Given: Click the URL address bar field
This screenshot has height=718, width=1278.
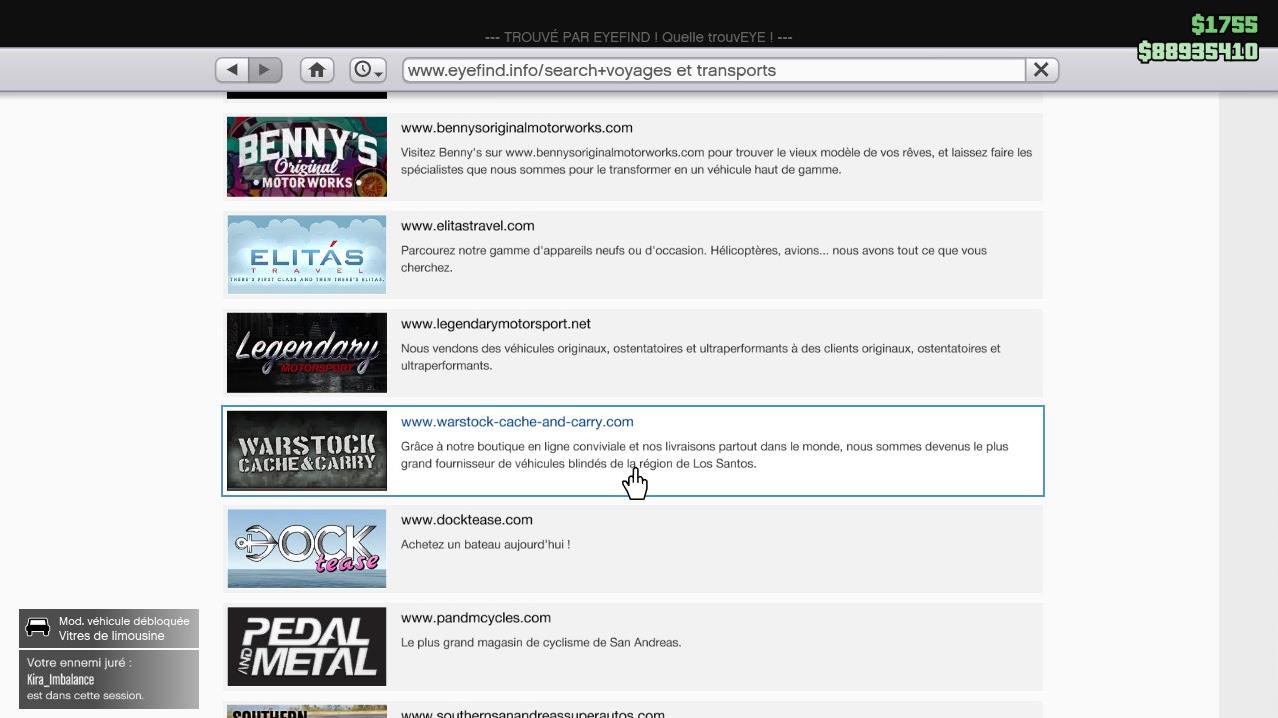Looking at the screenshot, I should tap(713, 70).
